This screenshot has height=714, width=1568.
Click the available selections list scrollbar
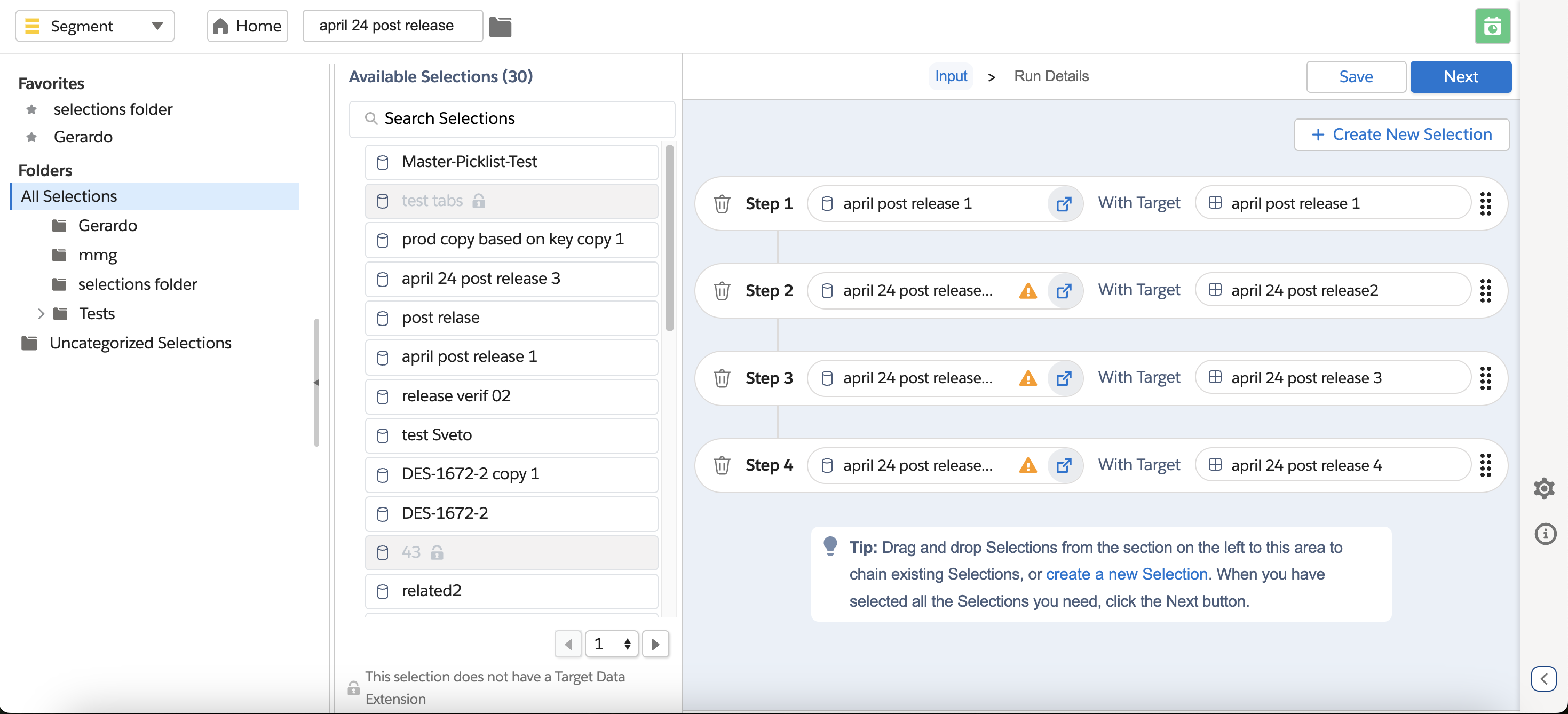coord(669,237)
